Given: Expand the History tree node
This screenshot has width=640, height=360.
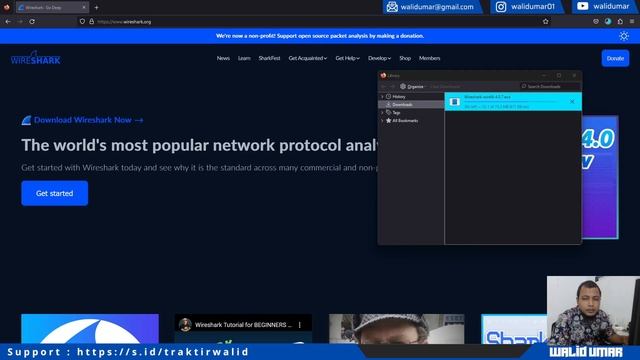Looking at the screenshot, I should (382, 97).
